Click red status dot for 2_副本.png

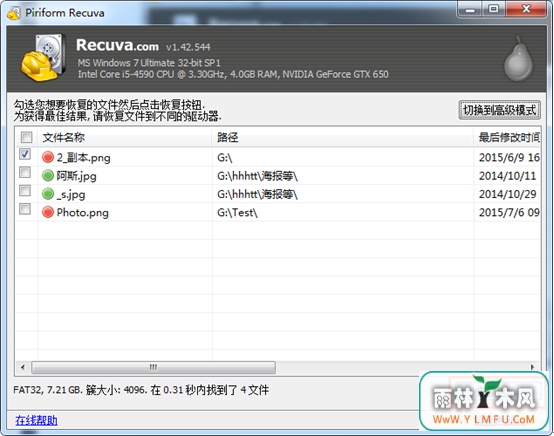point(48,157)
